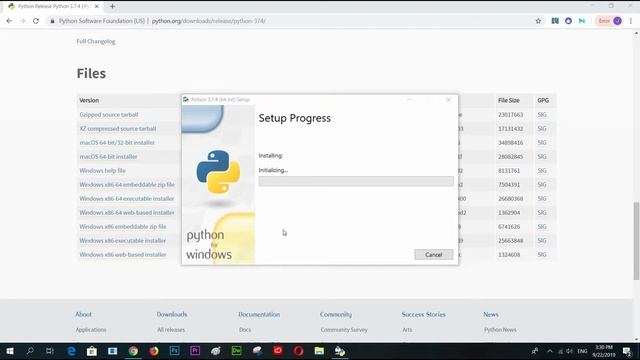Open XZ compressed source tarball link
Image resolution: width=640 pixels, height=360 pixels.
118,129
